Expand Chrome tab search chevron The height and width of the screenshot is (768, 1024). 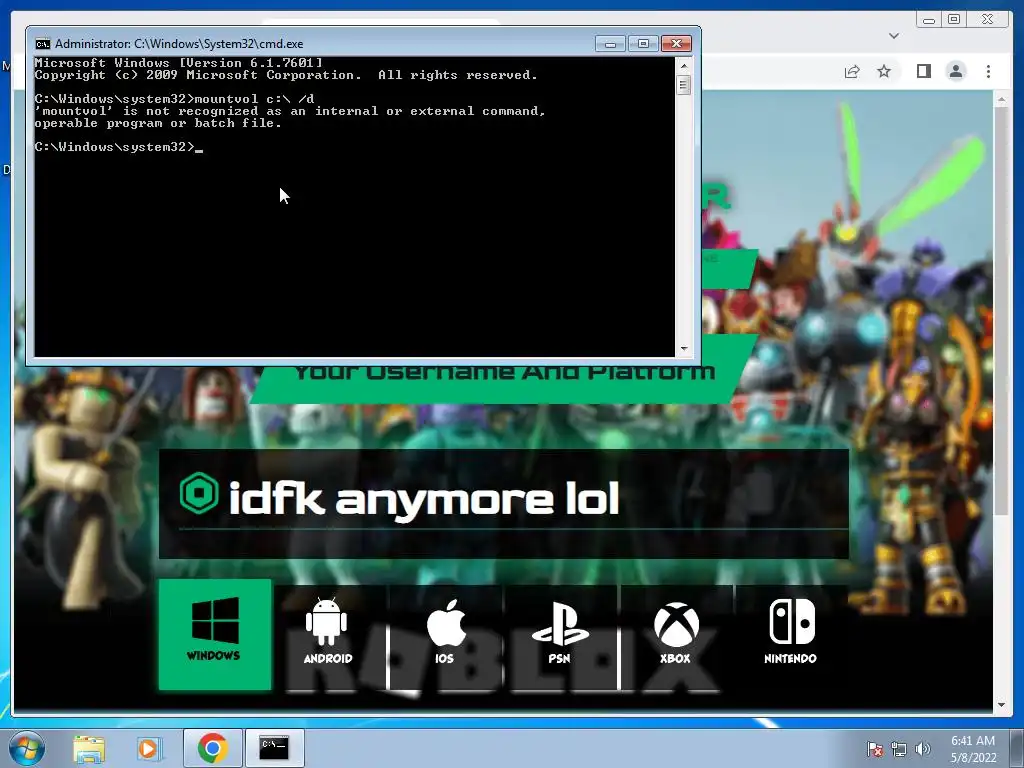(x=894, y=36)
